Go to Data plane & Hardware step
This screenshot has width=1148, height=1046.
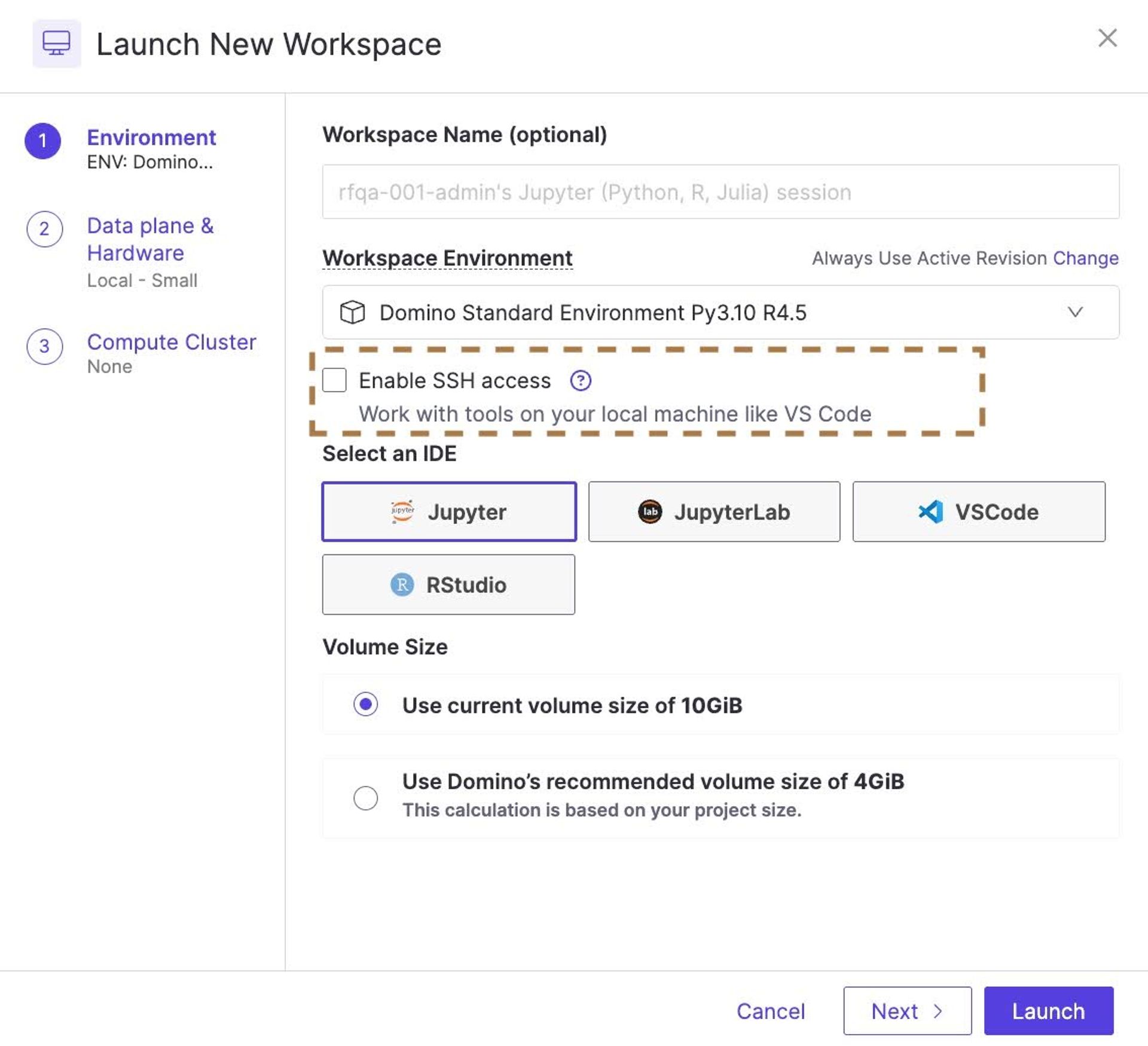[x=149, y=239]
